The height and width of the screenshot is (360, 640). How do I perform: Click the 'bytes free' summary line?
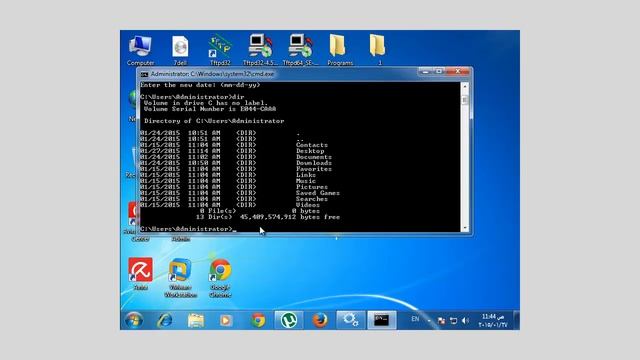268,217
